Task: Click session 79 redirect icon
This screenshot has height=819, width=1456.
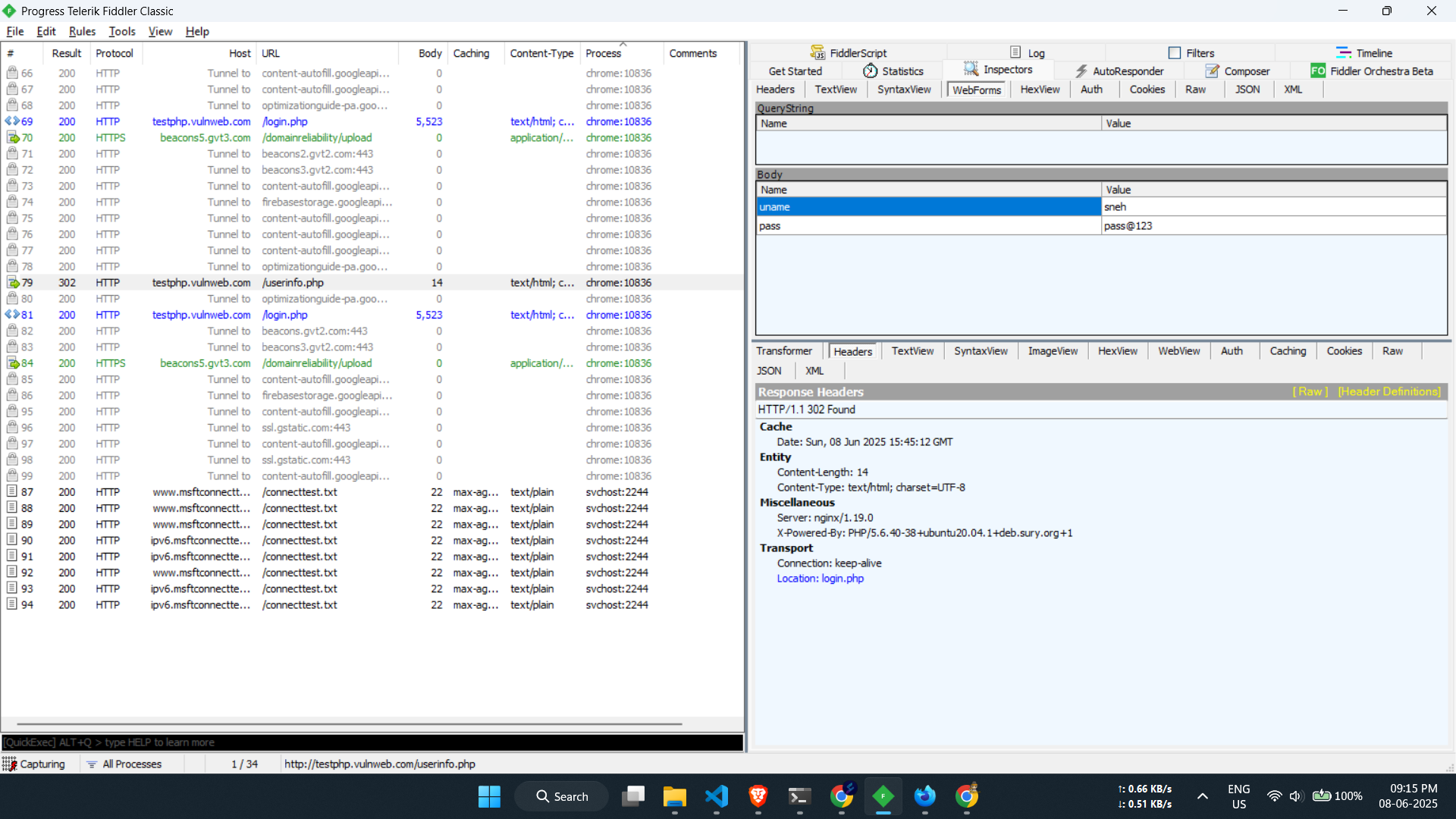Action: [12, 282]
